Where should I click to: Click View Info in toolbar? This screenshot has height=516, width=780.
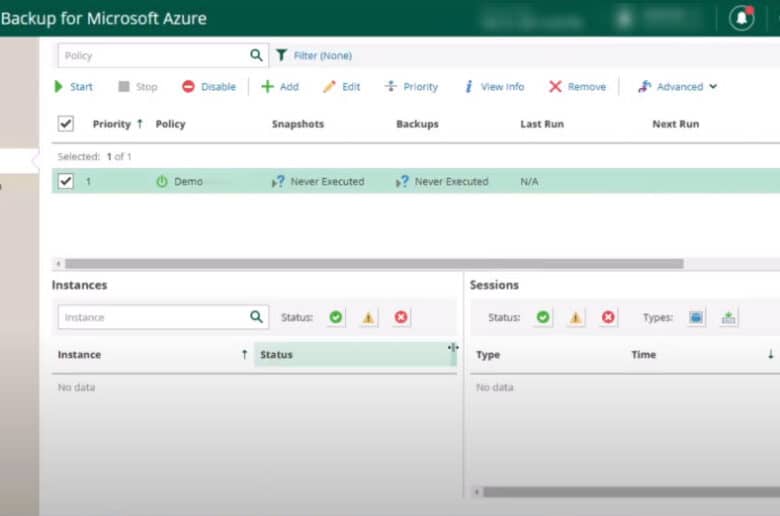point(494,87)
